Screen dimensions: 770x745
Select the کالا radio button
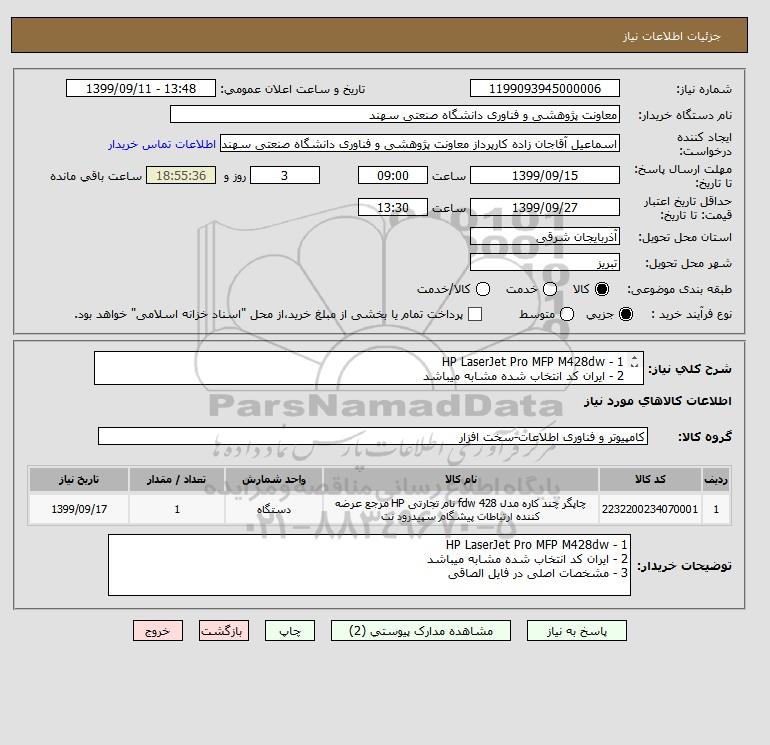point(602,289)
